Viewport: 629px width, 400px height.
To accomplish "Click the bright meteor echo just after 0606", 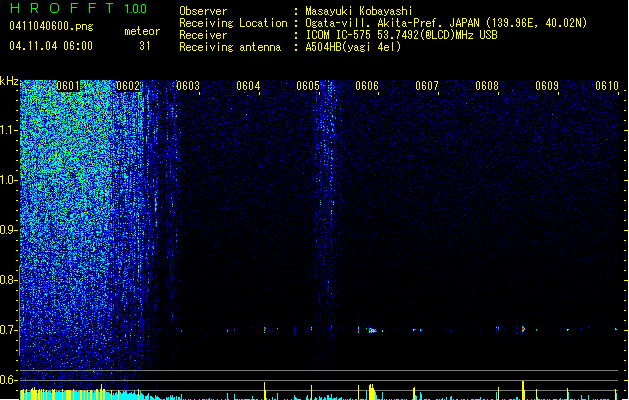I will (372, 331).
